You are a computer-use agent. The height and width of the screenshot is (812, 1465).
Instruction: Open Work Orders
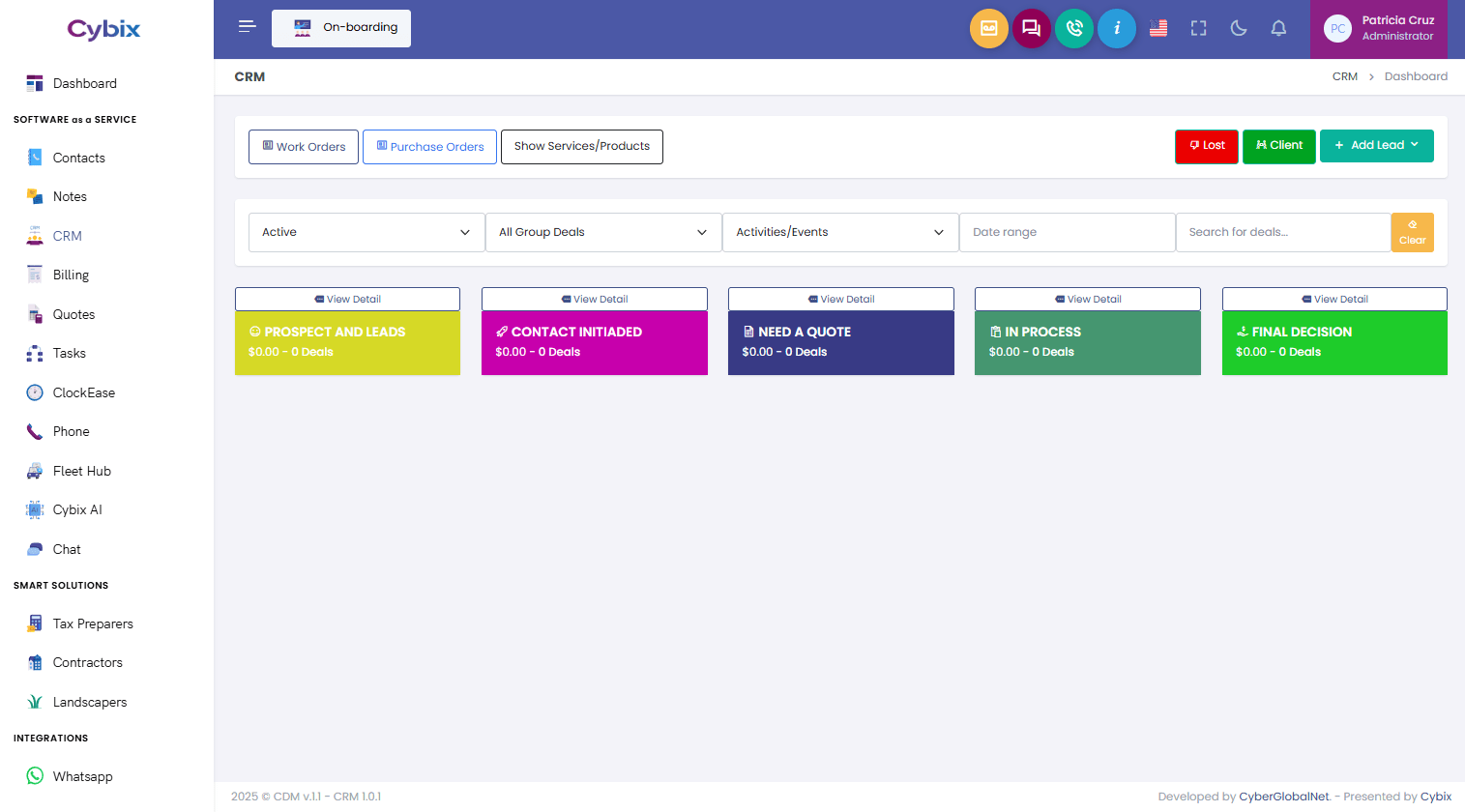click(x=304, y=147)
